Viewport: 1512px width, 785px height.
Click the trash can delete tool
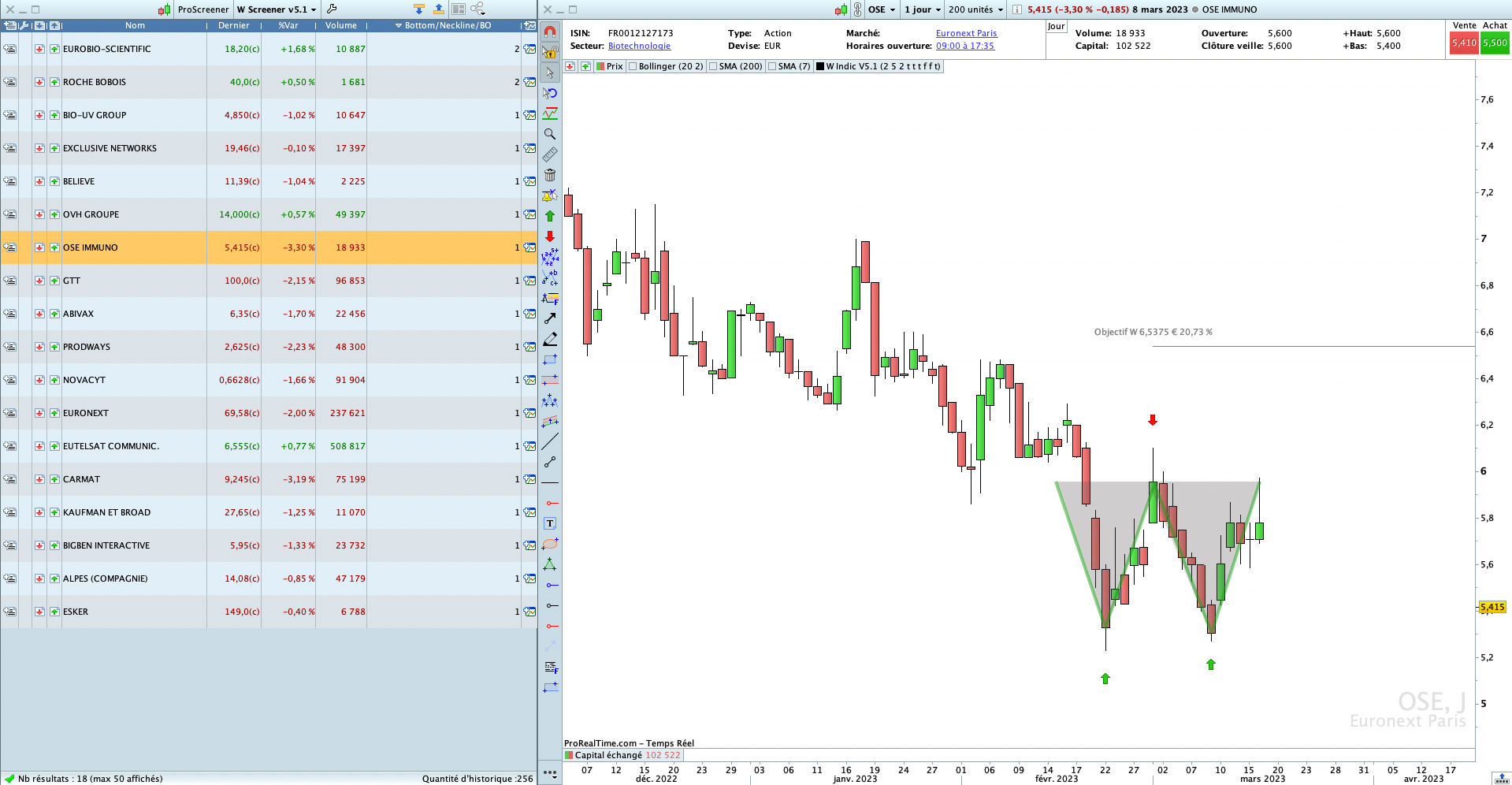[550, 175]
